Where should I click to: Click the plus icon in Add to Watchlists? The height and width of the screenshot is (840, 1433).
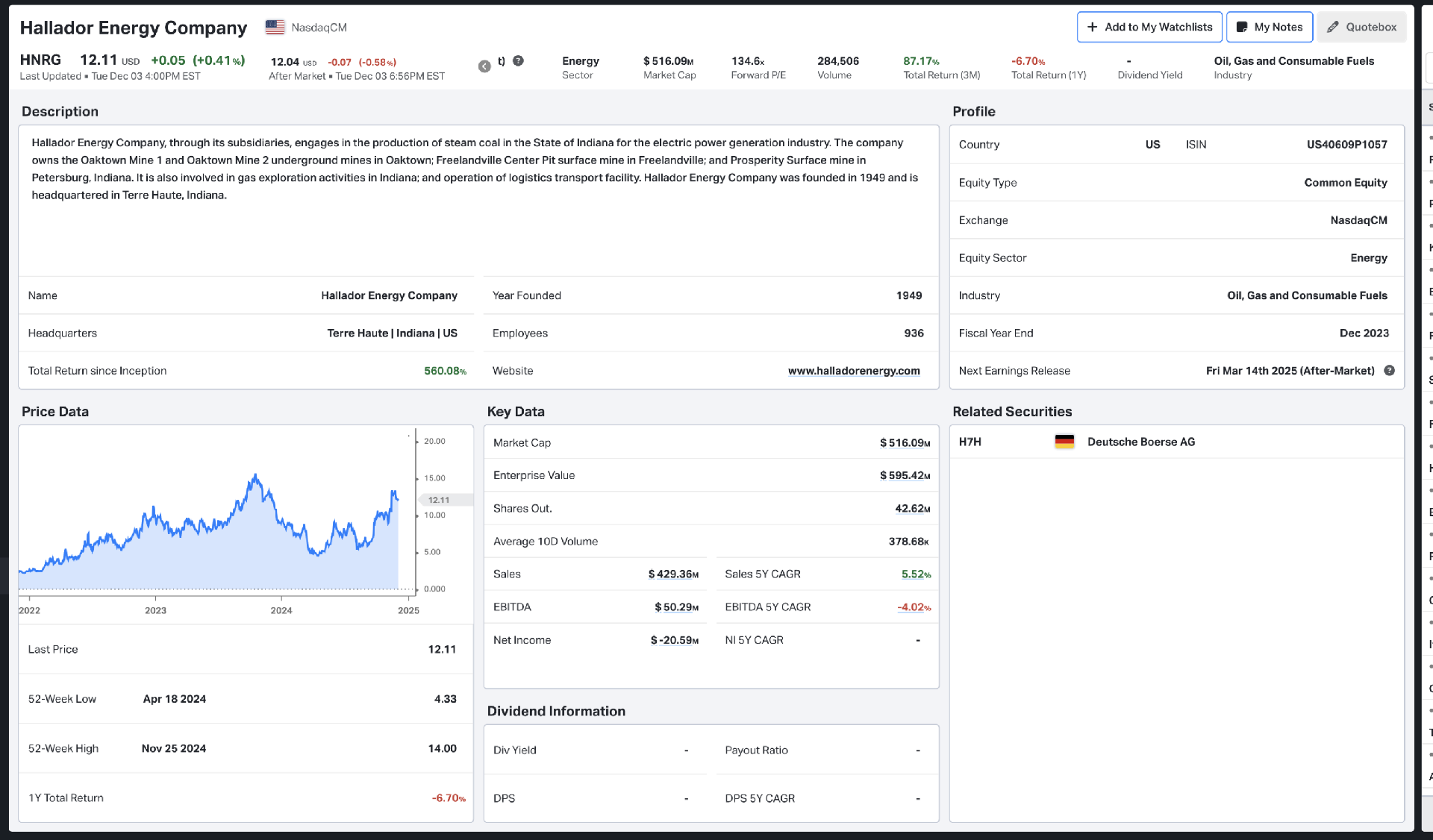coord(1092,28)
